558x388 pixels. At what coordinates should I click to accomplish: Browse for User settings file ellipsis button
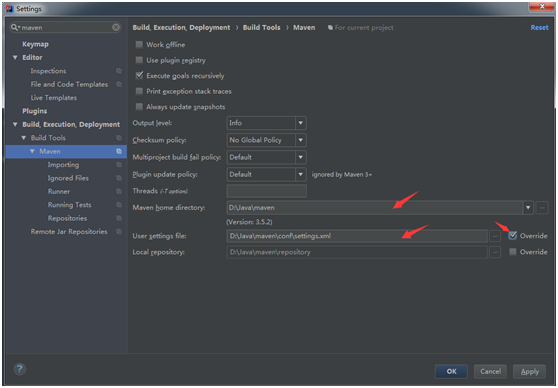tap(495, 236)
